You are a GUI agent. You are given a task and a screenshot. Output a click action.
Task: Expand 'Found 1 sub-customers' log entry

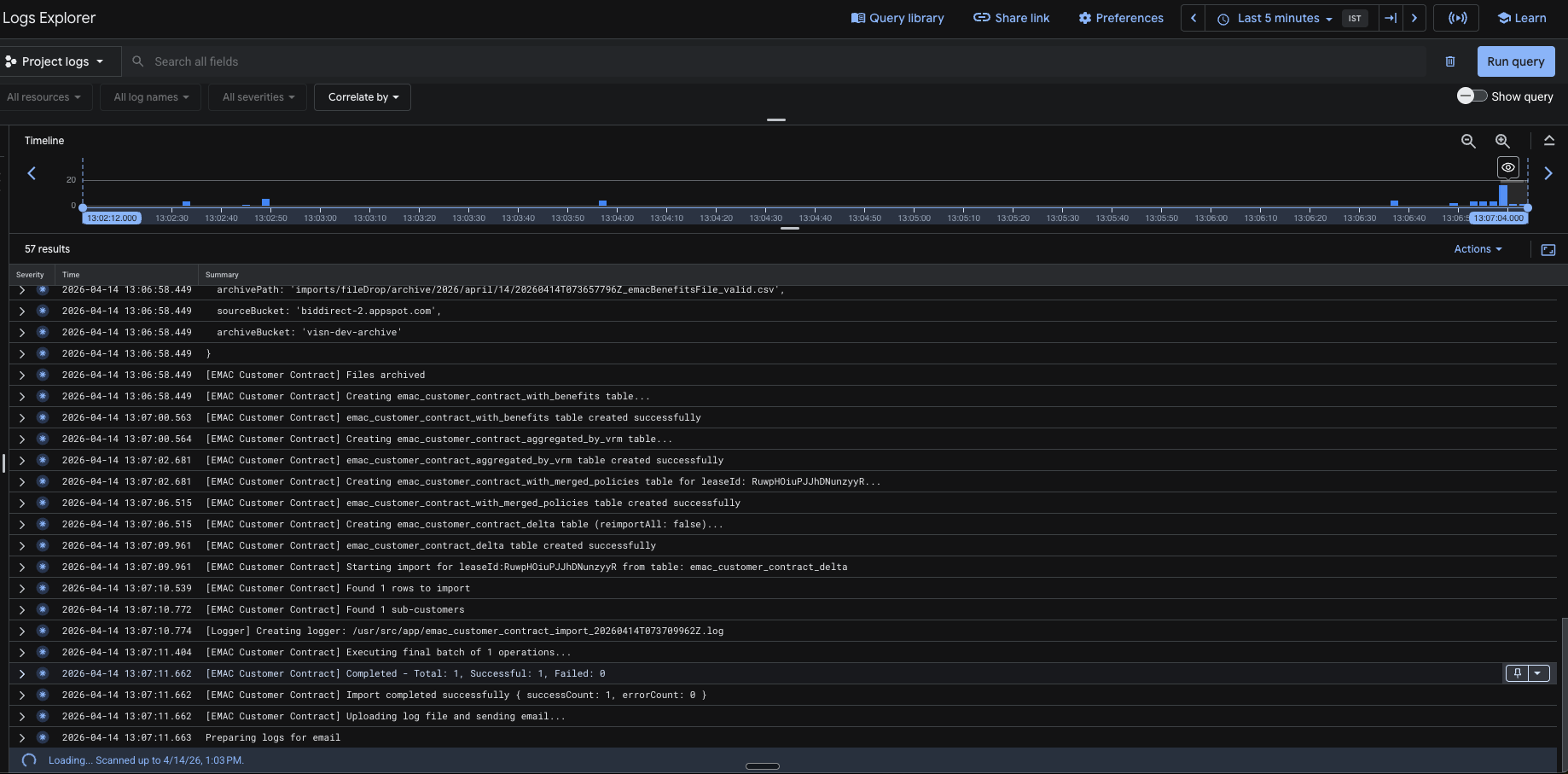pyautogui.click(x=22, y=610)
